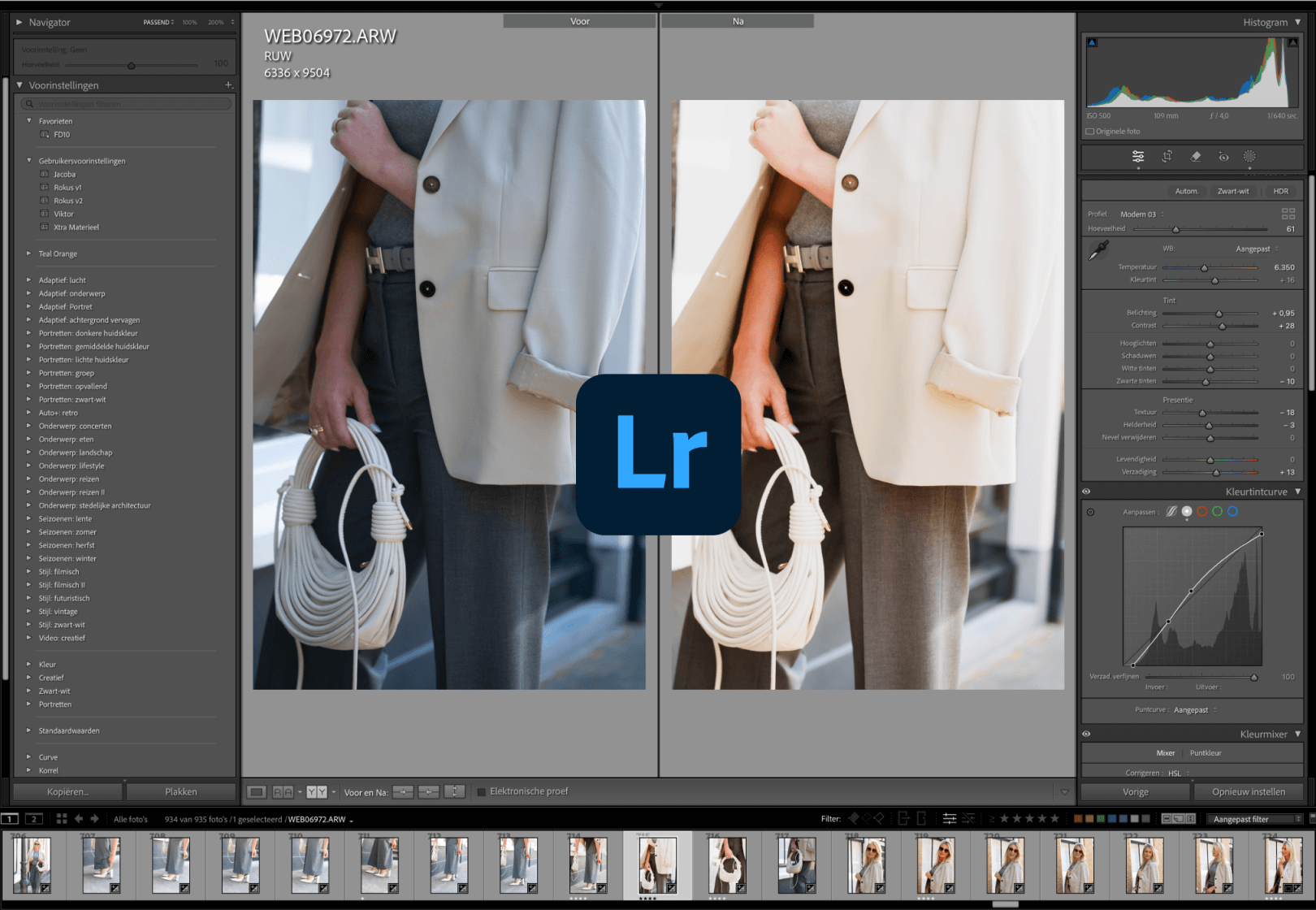
Task: Filter by edited photos sliders icon
Action: tap(949, 819)
